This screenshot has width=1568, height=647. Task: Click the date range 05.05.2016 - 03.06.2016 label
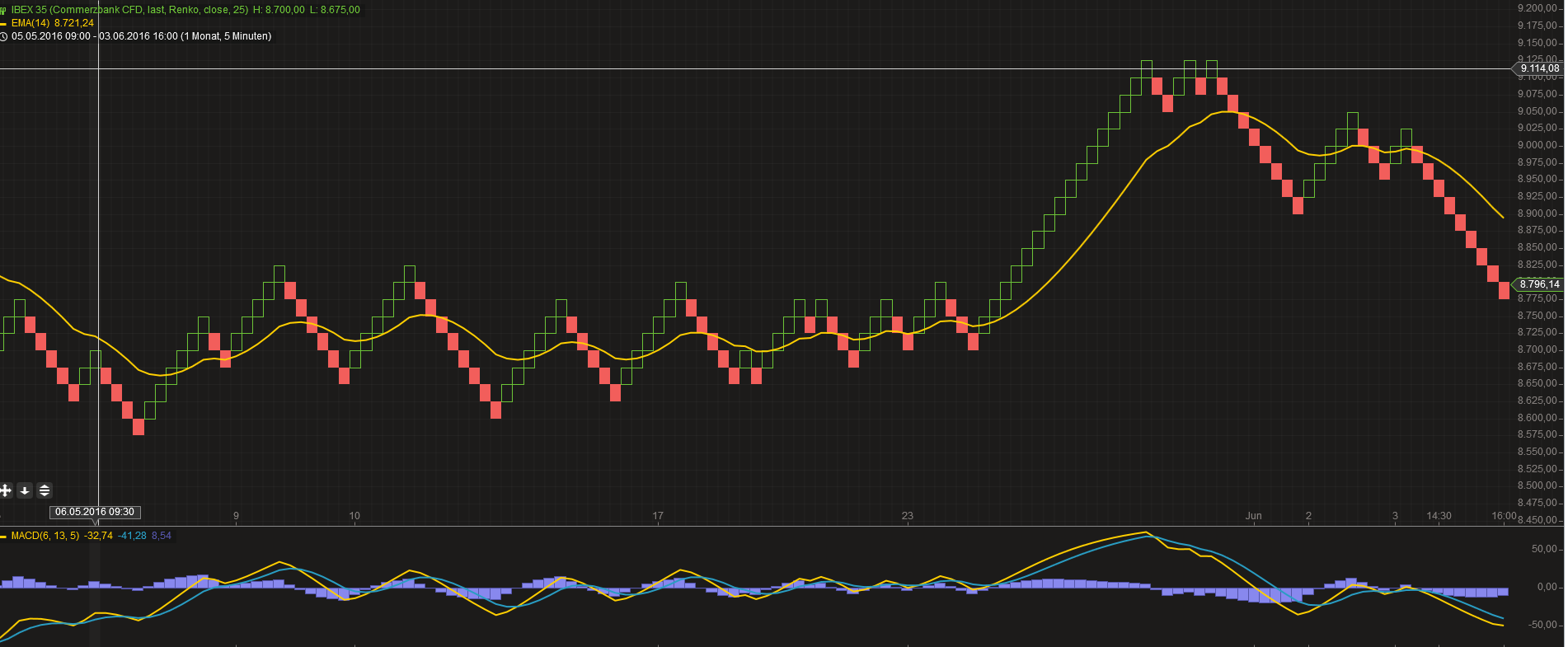click(140, 36)
